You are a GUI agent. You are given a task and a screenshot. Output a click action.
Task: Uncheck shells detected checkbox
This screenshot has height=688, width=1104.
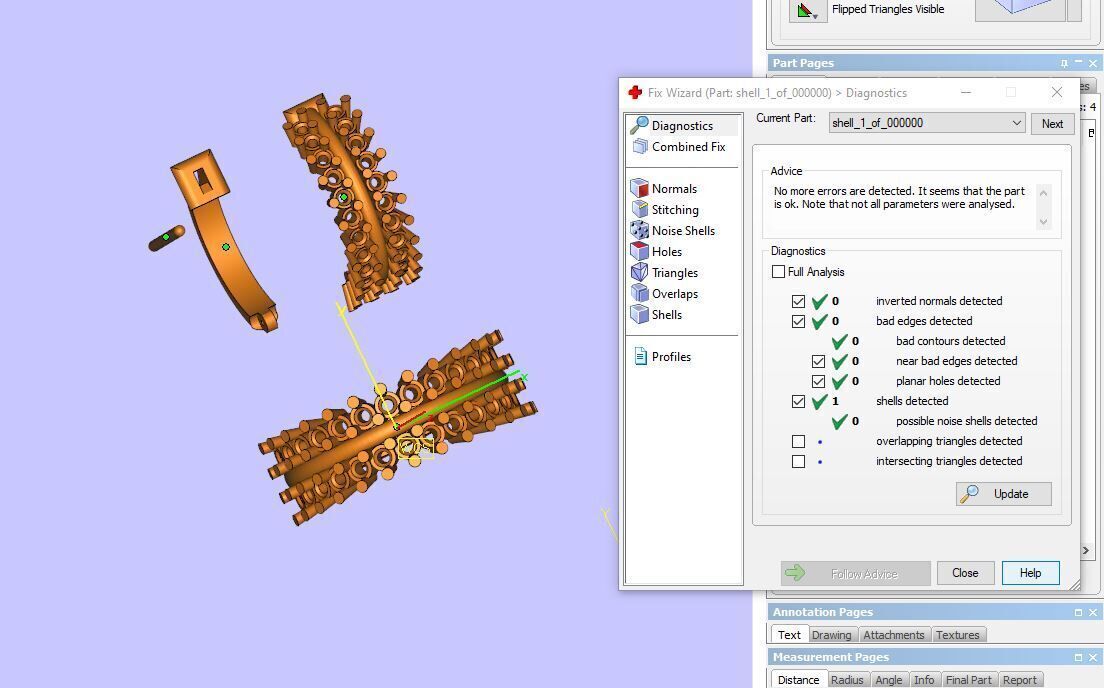pos(798,401)
